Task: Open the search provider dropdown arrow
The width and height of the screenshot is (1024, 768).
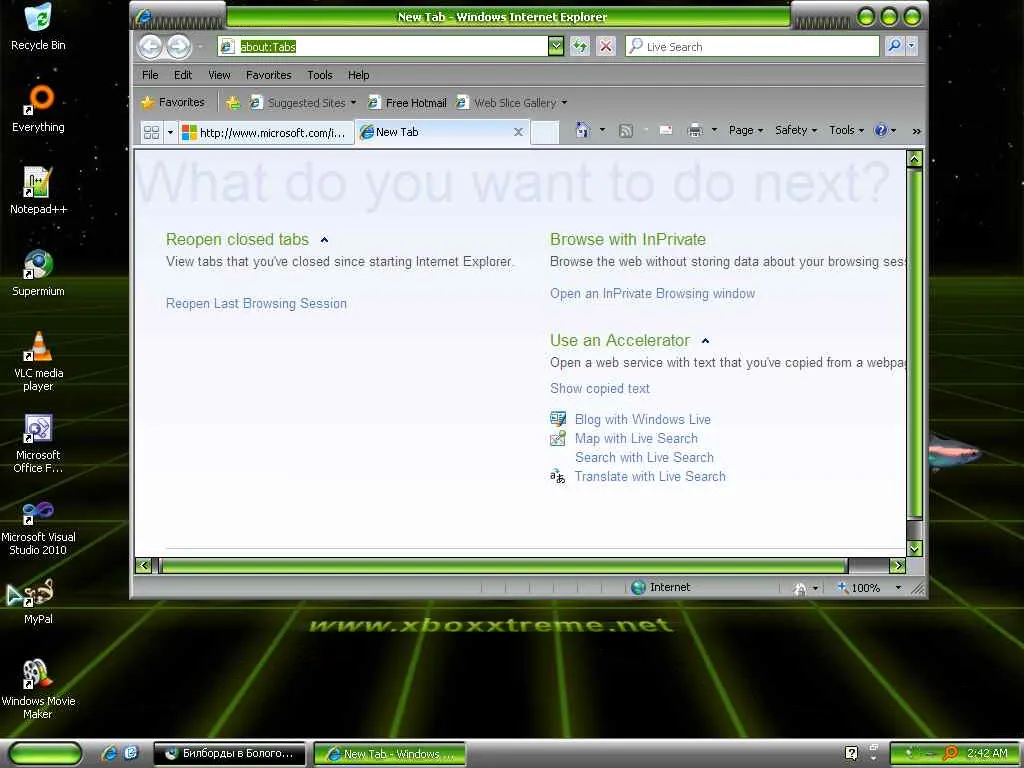Action: [912, 46]
